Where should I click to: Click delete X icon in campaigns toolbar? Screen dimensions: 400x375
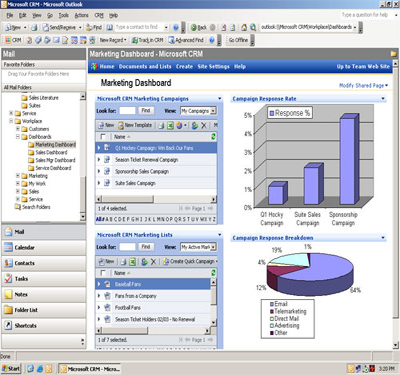click(204, 125)
